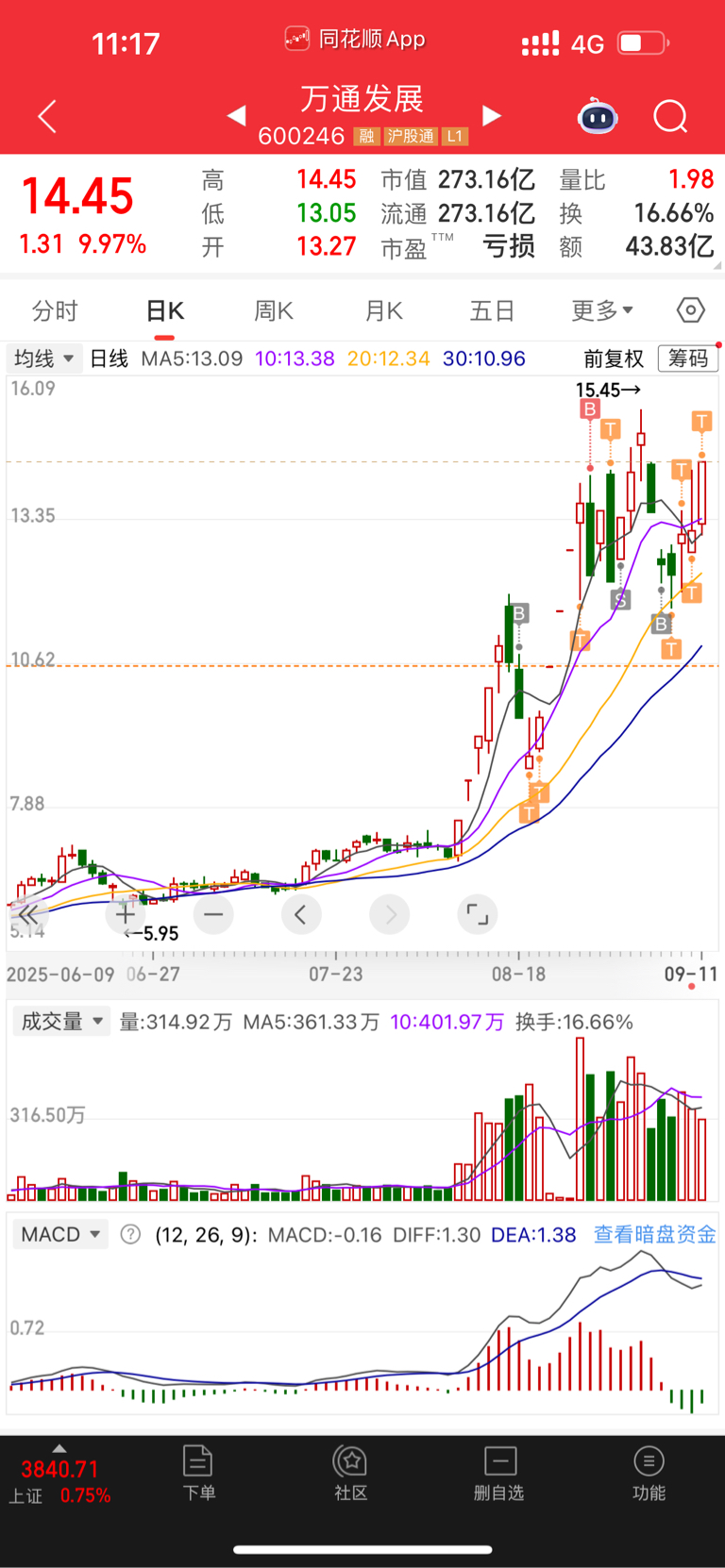
Task: Select the 月K tab
Action: [x=384, y=310]
